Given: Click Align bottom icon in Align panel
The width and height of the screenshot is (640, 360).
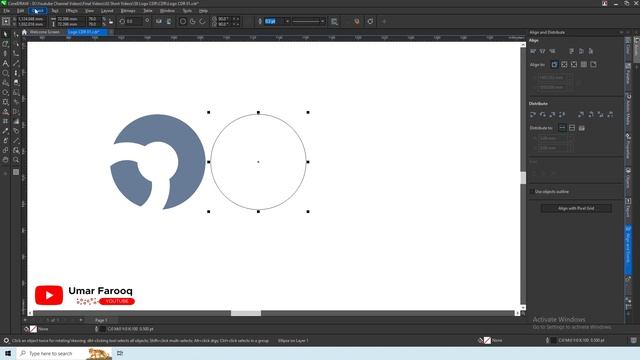Looking at the screenshot, I should (591, 51).
